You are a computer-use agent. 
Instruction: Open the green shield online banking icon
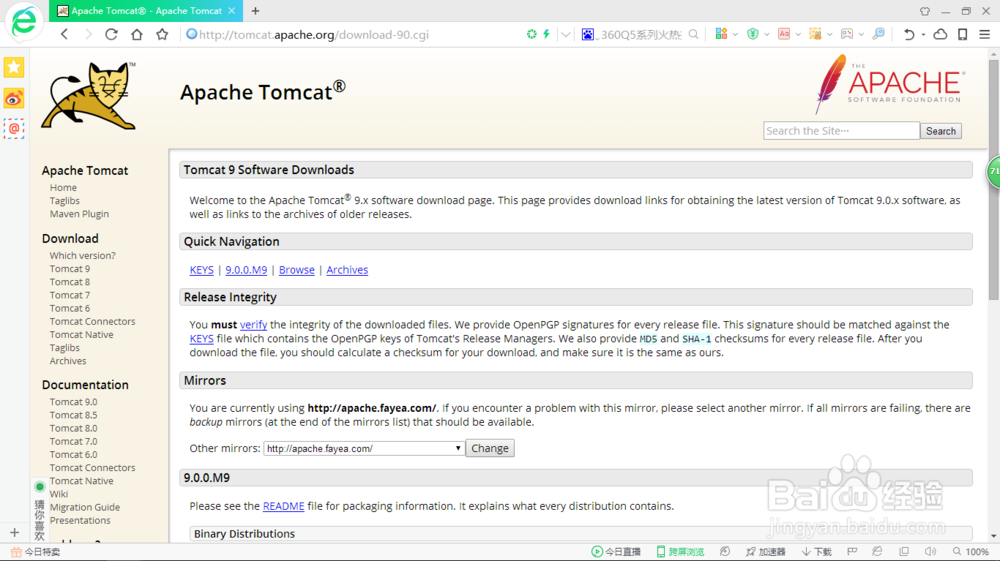pyautogui.click(x=753, y=34)
